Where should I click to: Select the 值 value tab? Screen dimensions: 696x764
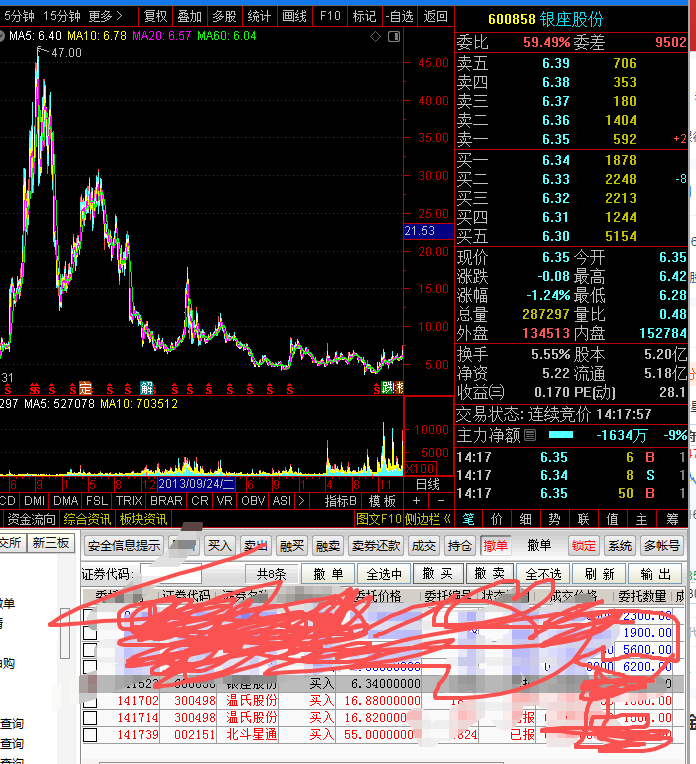point(613,519)
